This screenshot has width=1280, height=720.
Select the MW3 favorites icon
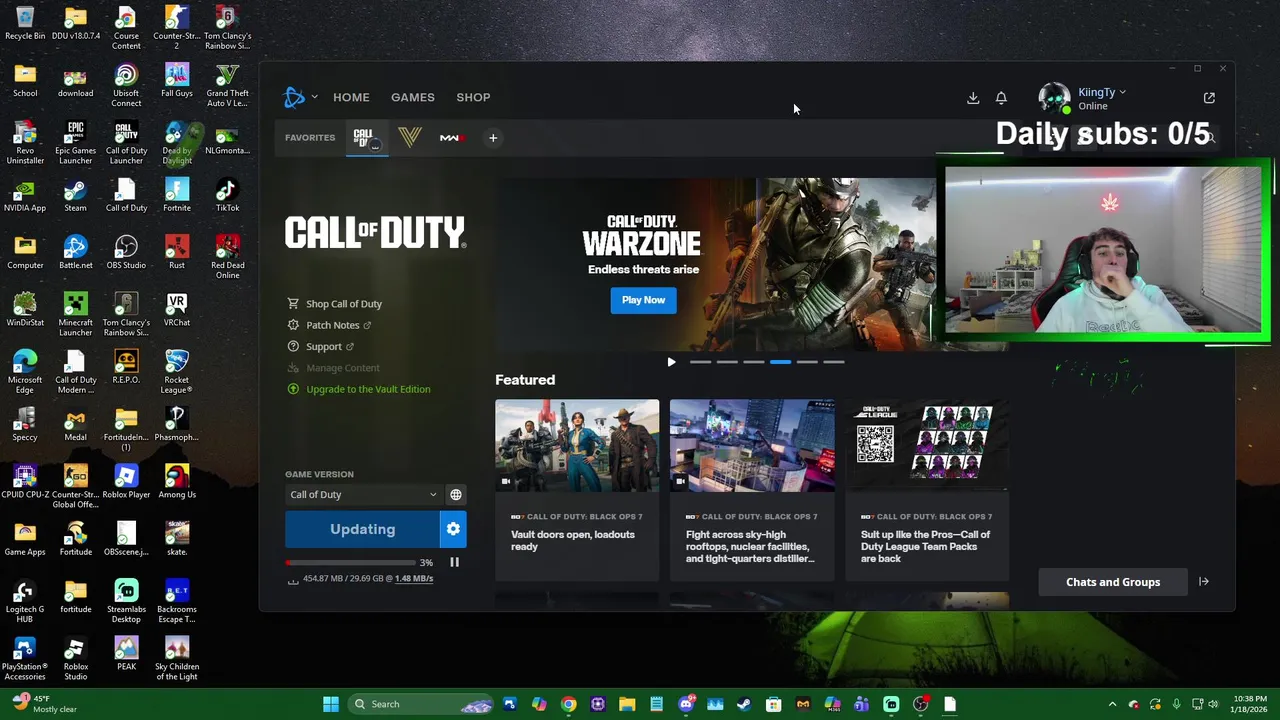tap(451, 138)
